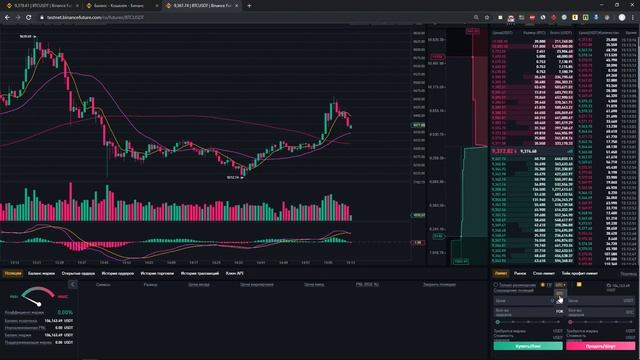Select the Рынок order type tab

520,273
